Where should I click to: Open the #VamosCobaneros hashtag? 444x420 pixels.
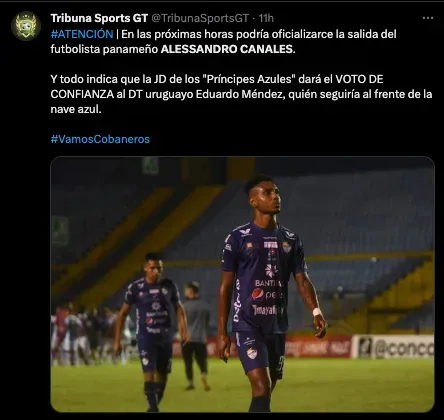coord(100,139)
